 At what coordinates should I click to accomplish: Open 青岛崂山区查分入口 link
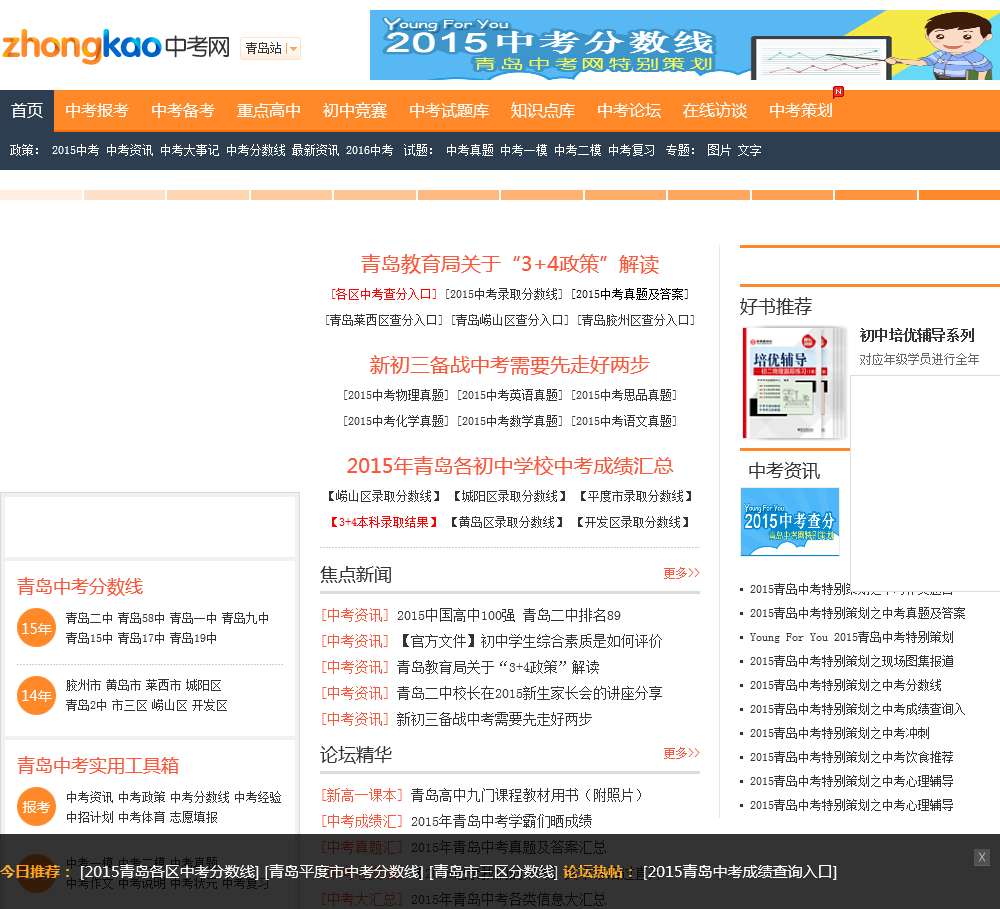pos(510,320)
